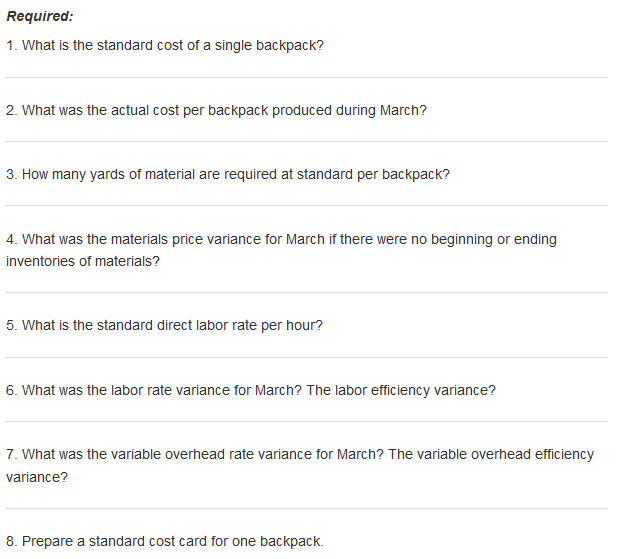Viewport: 635px width, 559px height.
Task: Click question 8 about standard cost card
Action: (165, 542)
